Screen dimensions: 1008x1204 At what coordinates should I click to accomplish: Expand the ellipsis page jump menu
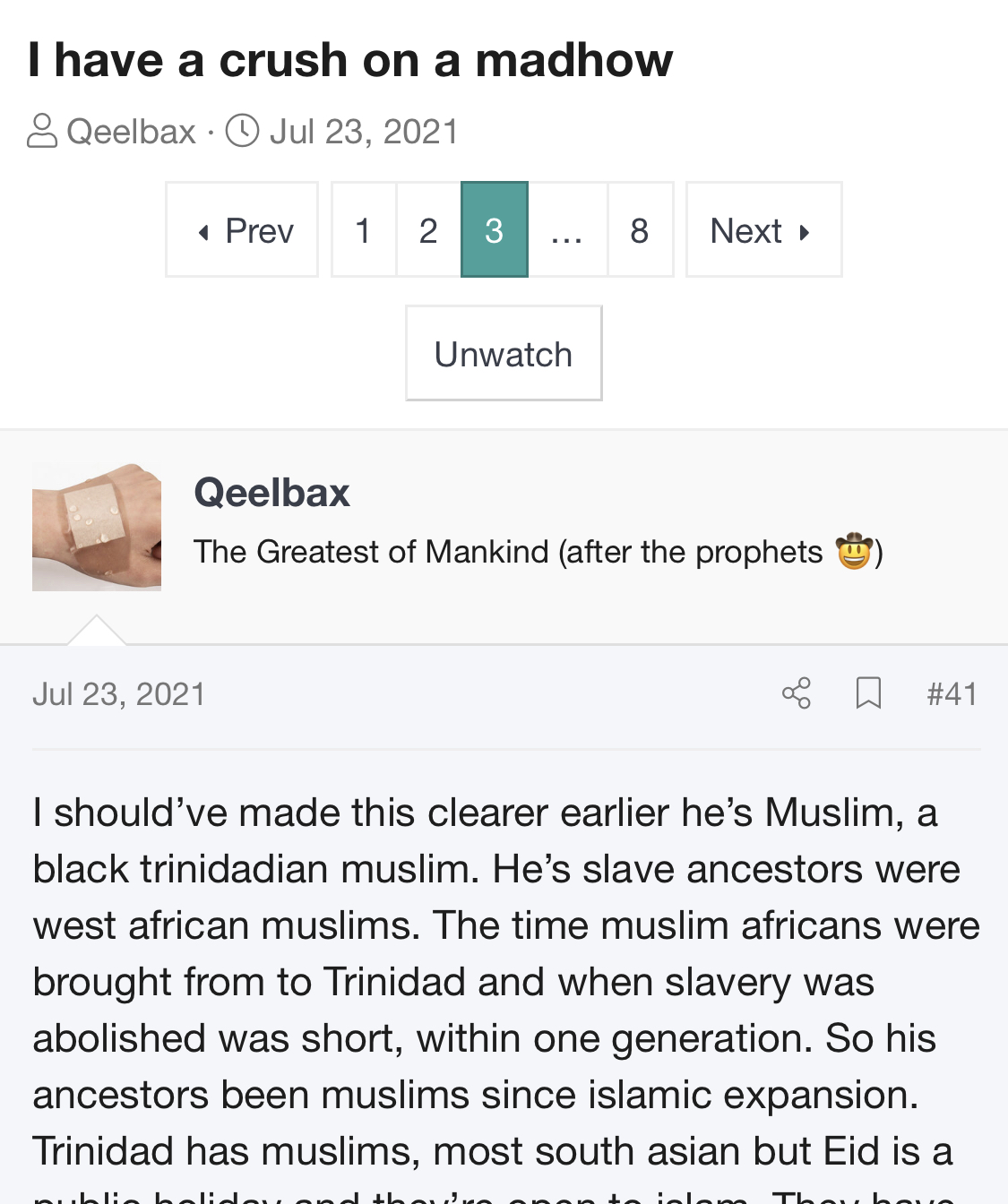tap(567, 230)
